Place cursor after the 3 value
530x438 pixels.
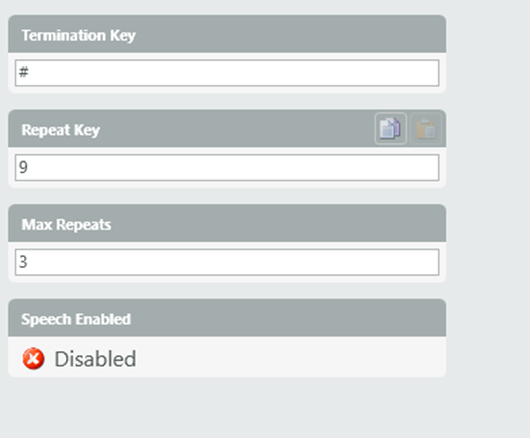point(28,262)
